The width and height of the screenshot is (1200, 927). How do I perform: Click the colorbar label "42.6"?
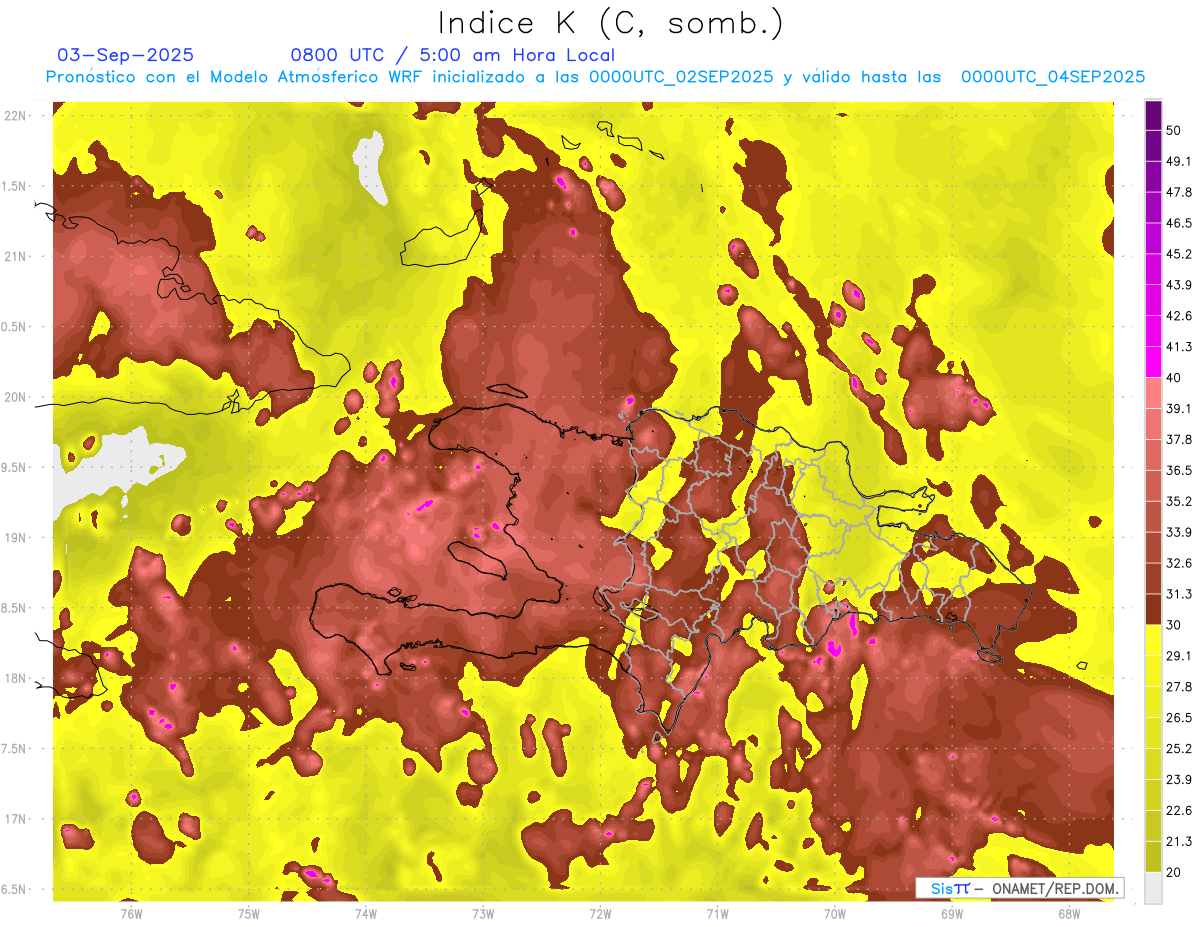tap(1179, 316)
